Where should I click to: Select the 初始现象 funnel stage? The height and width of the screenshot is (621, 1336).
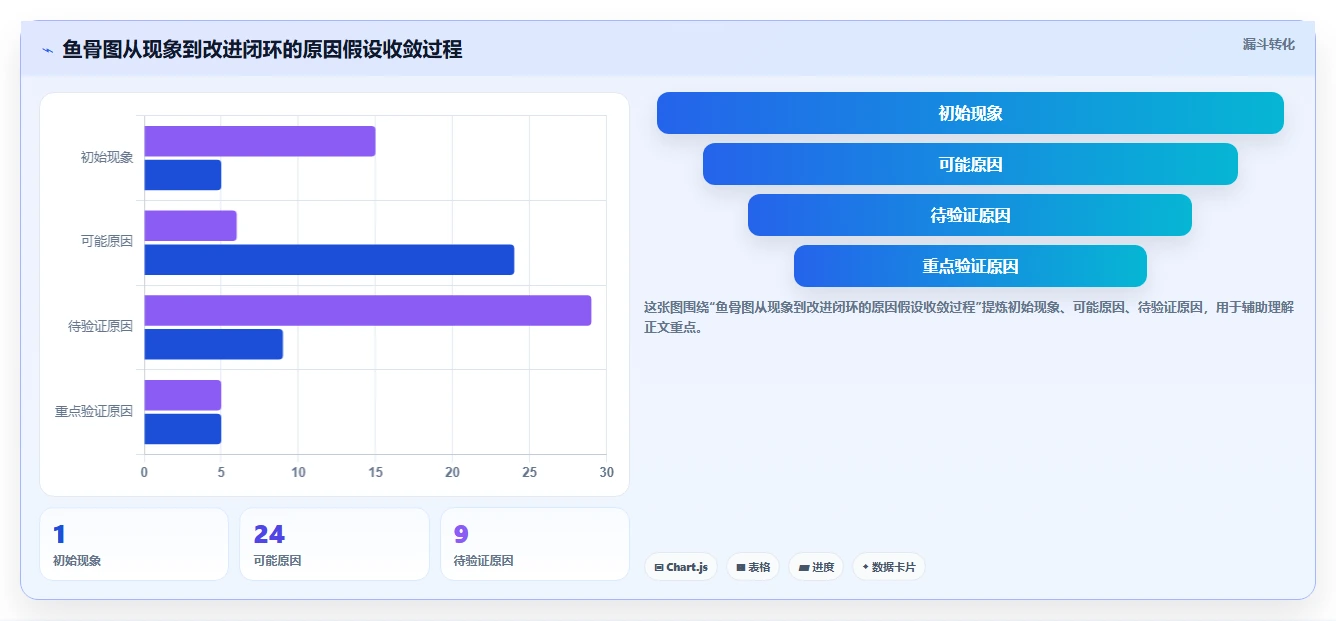(x=970, y=113)
